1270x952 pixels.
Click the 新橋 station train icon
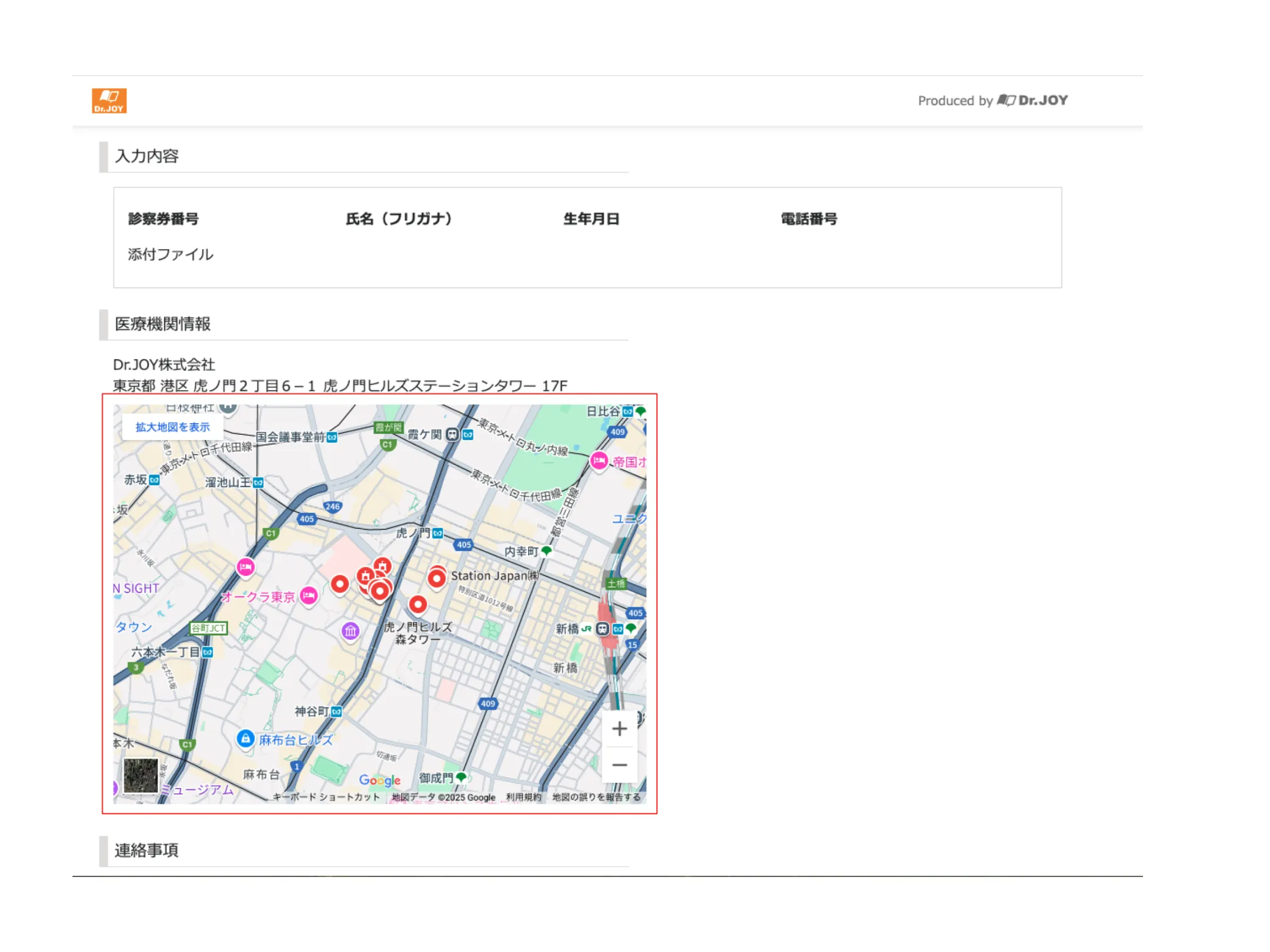602,629
